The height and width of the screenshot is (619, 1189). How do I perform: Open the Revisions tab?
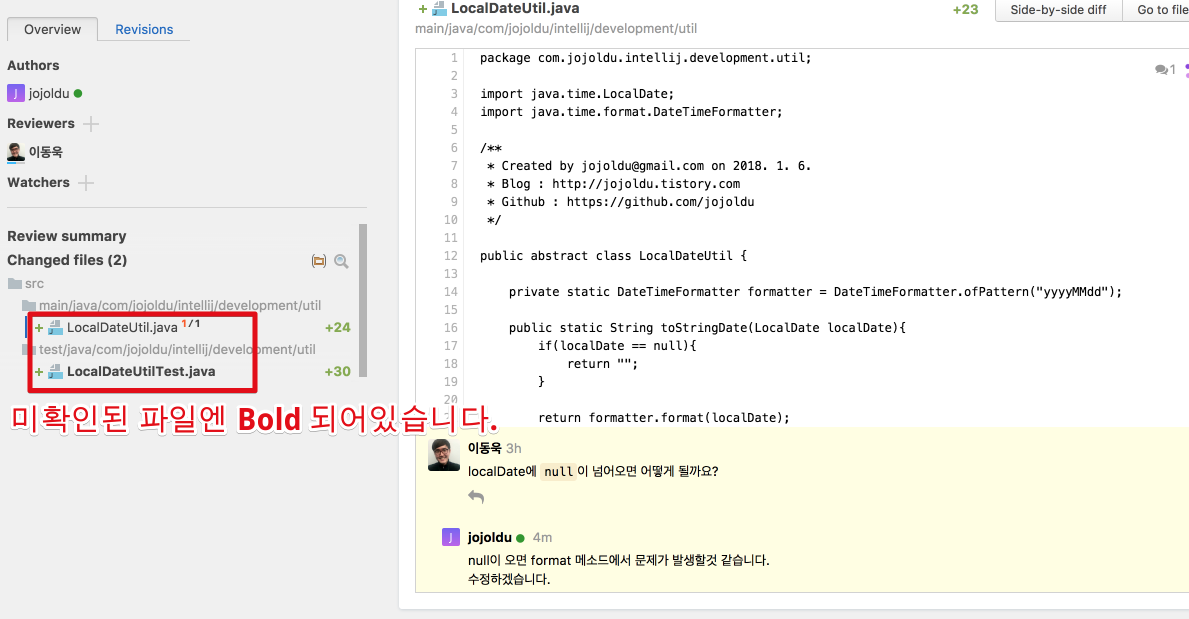pyautogui.click(x=144, y=30)
